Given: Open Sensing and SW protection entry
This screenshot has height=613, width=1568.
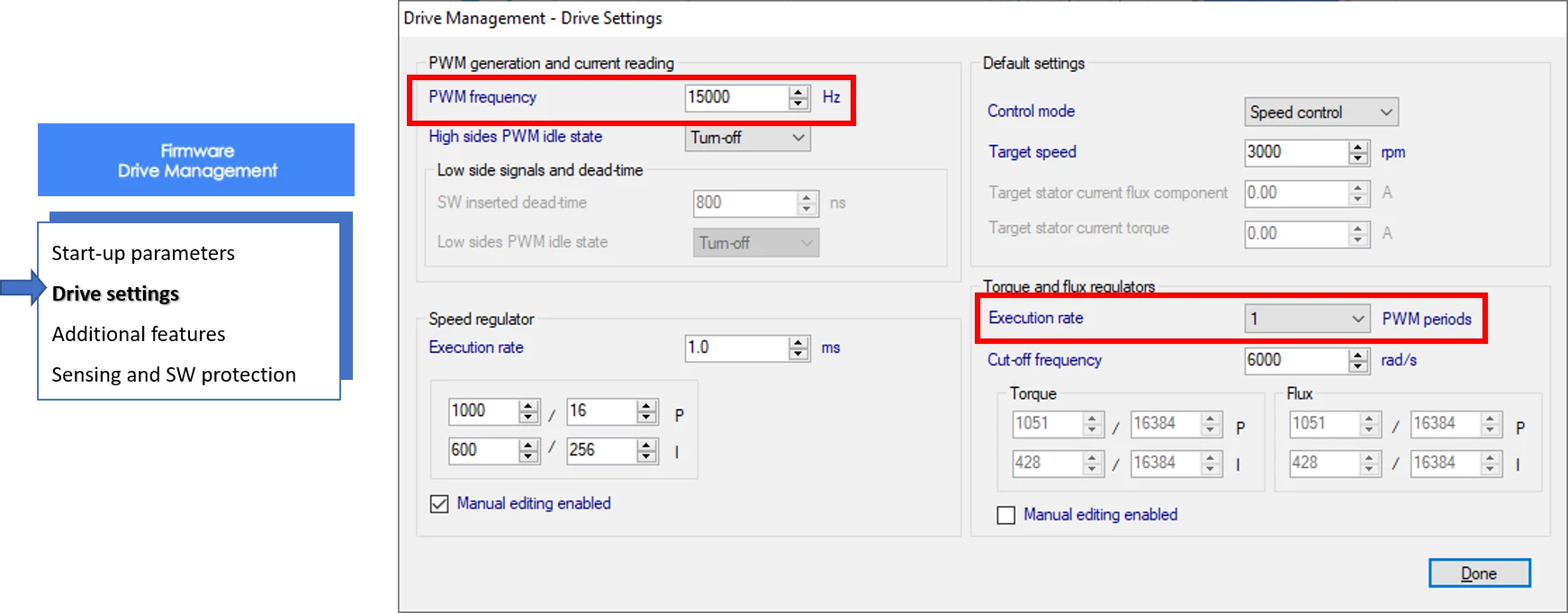Looking at the screenshot, I should click(x=174, y=374).
